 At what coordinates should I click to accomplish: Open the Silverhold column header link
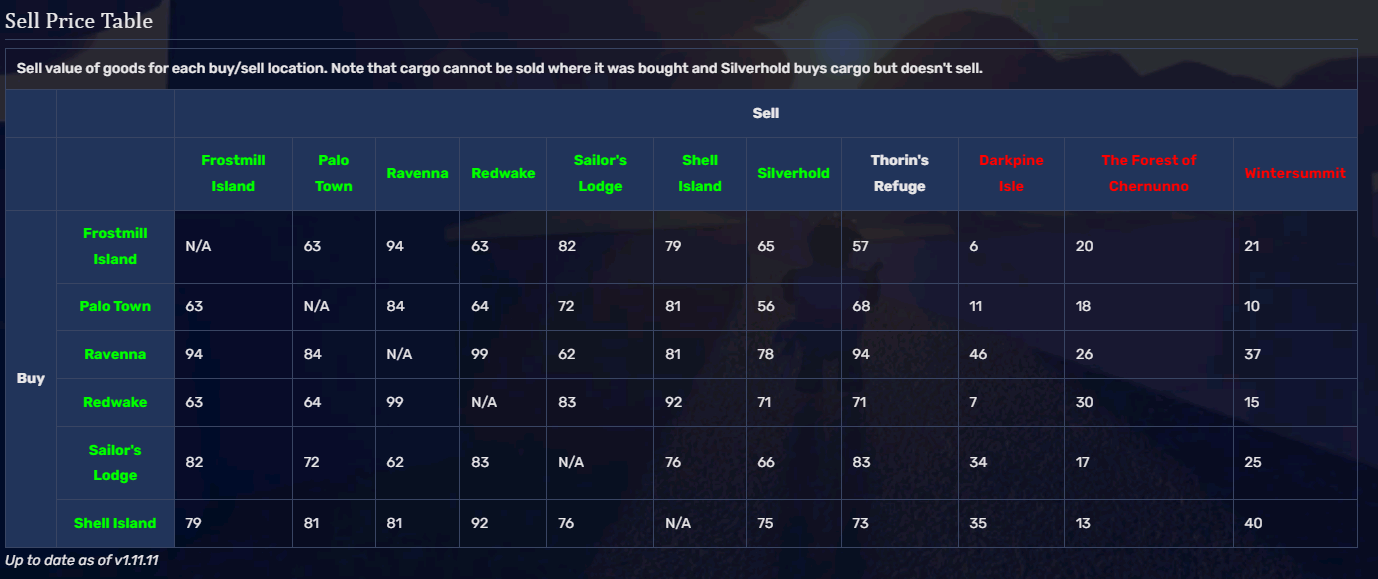point(793,173)
